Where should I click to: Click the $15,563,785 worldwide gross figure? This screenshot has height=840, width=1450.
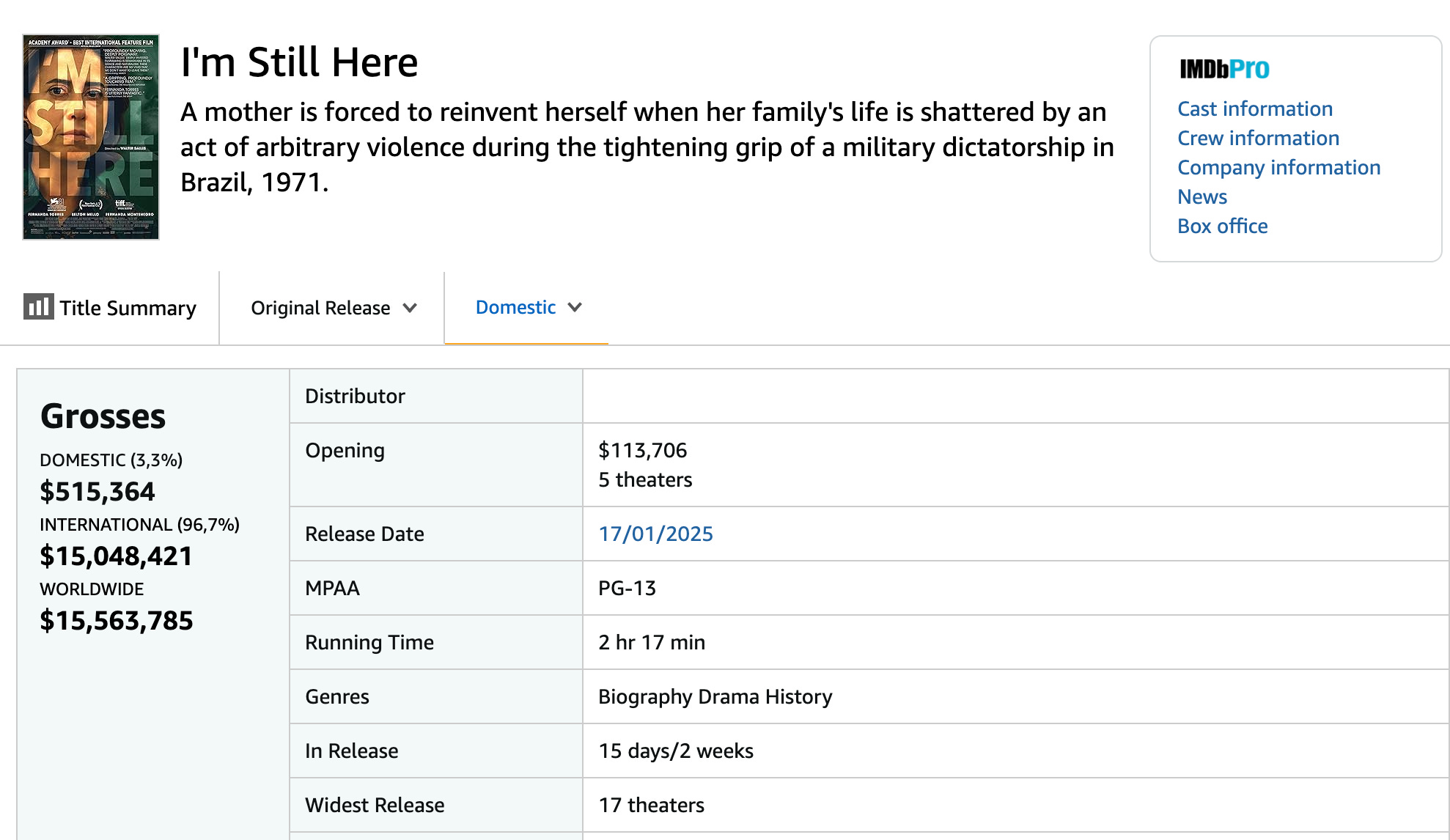pos(117,620)
